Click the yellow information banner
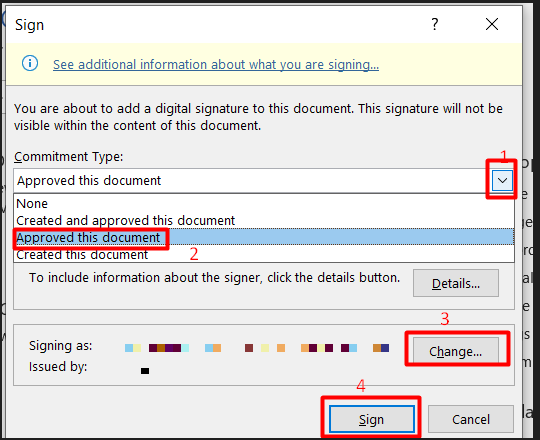 click(264, 64)
